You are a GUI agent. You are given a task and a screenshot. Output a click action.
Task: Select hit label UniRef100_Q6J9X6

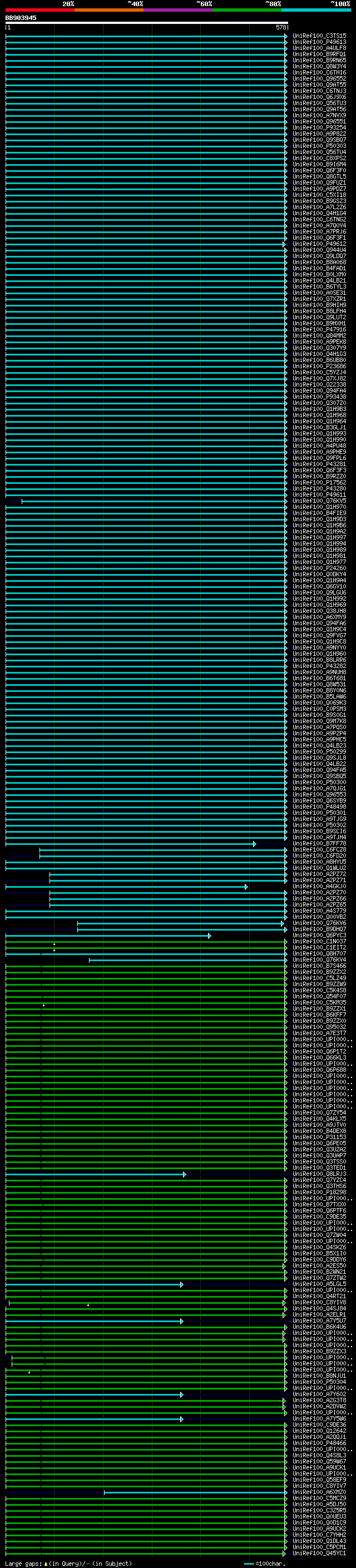click(x=319, y=97)
